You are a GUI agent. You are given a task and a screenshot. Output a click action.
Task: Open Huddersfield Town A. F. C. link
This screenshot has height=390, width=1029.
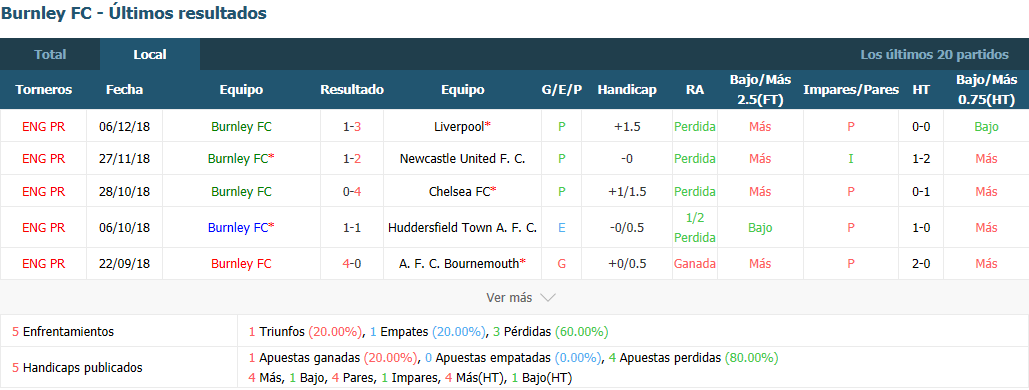click(x=462, y=227)
